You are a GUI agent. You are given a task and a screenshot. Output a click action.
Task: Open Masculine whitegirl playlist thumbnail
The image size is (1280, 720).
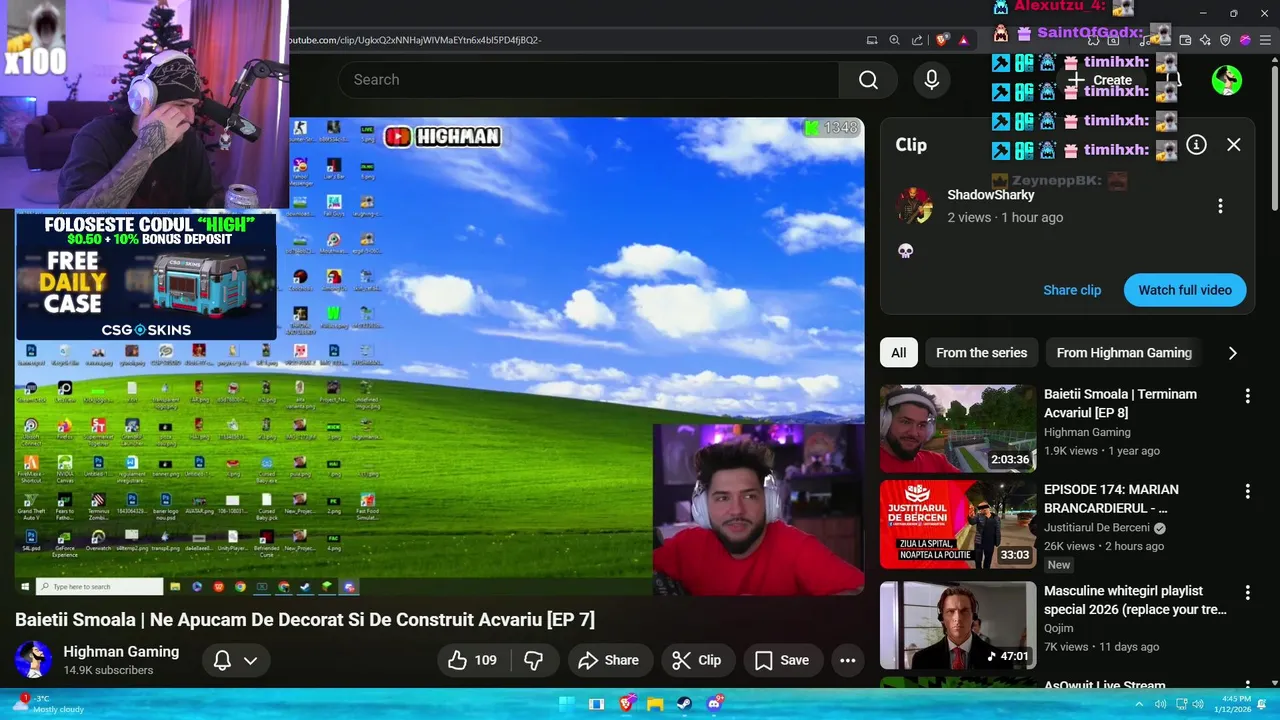tap(958, 625)
